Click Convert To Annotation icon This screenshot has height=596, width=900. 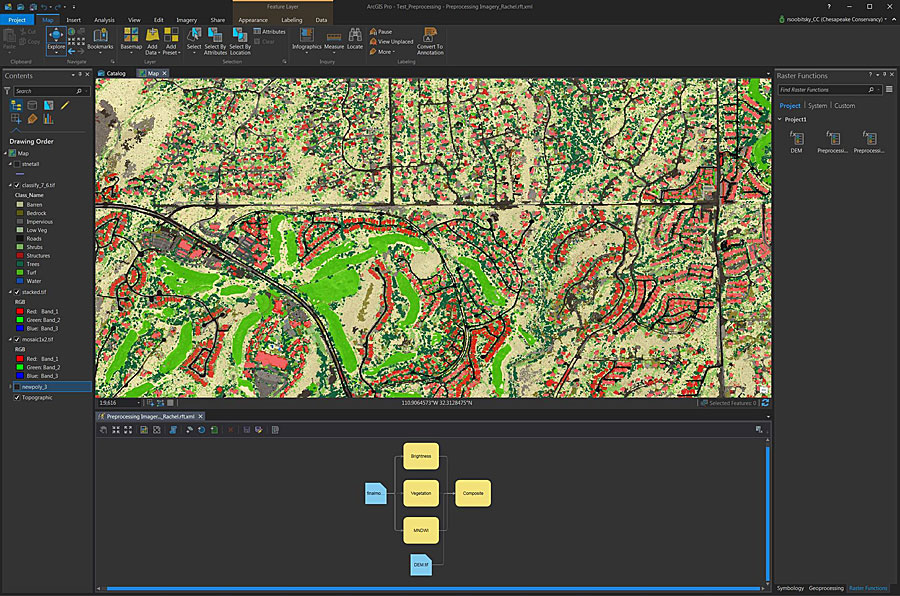tap(430, 36)
